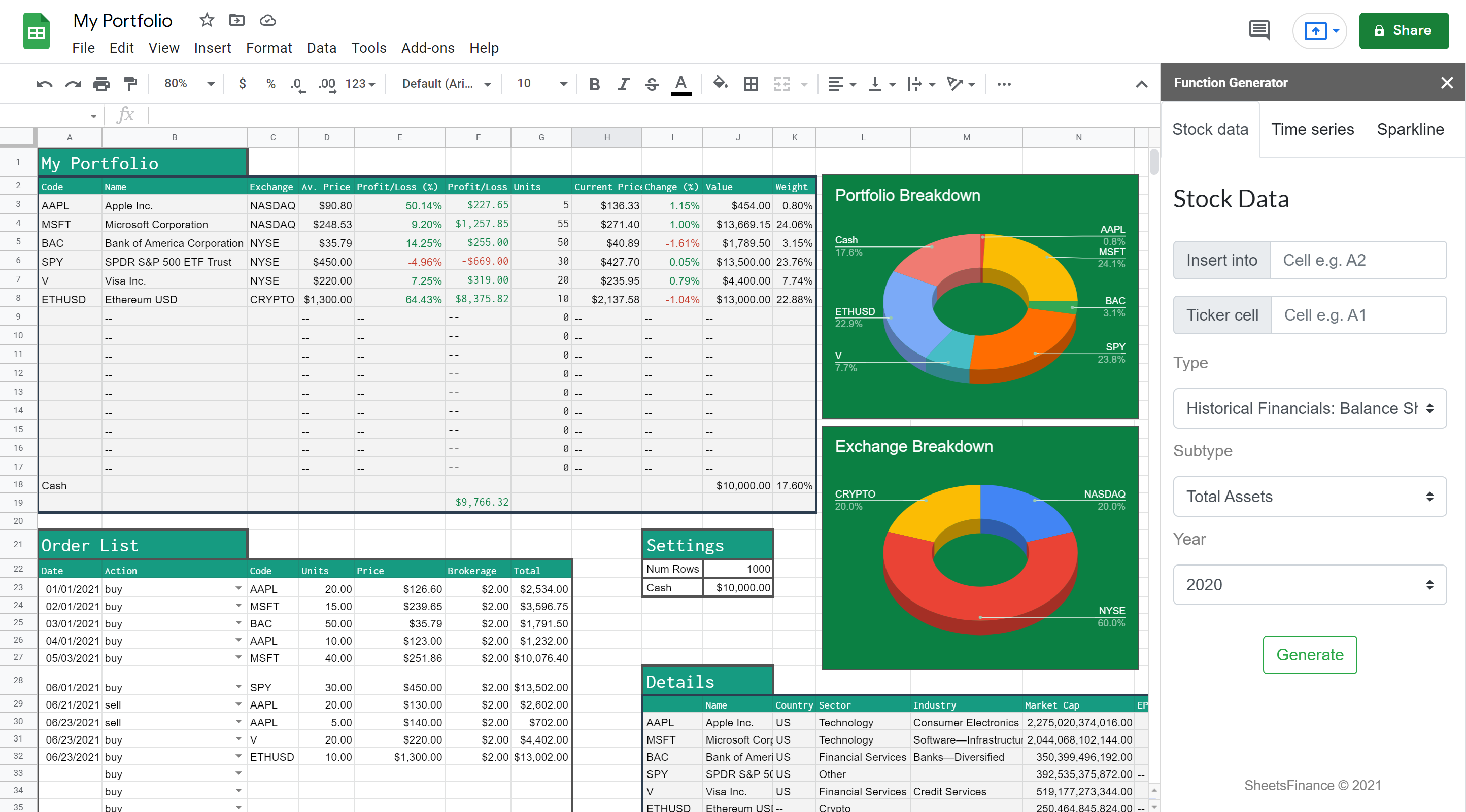Open the 123 number format dropdown
This screenshot has width=1466, height=812.
(361, 84)
